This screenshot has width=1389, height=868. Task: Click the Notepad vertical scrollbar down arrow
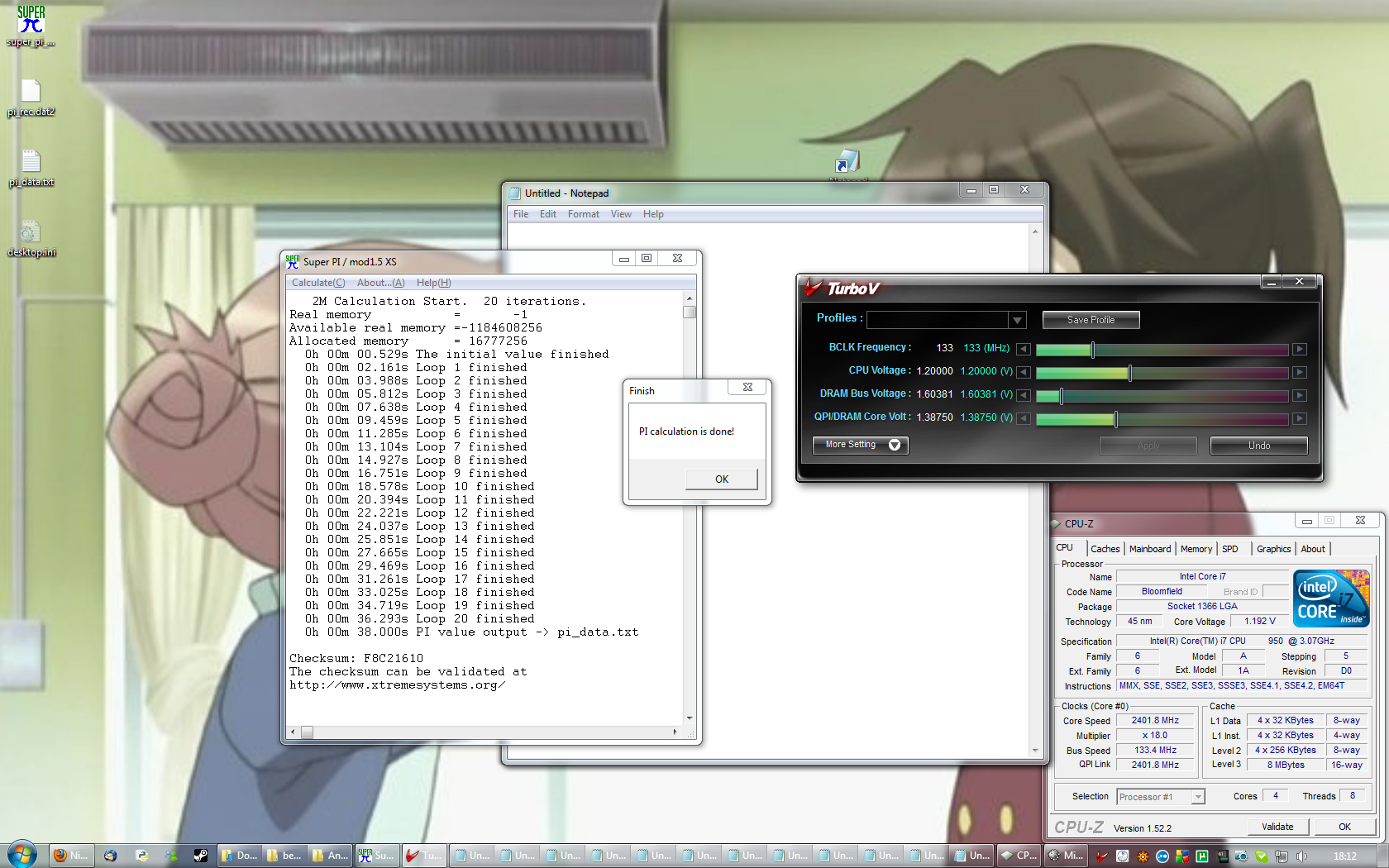pos(1035,751)
